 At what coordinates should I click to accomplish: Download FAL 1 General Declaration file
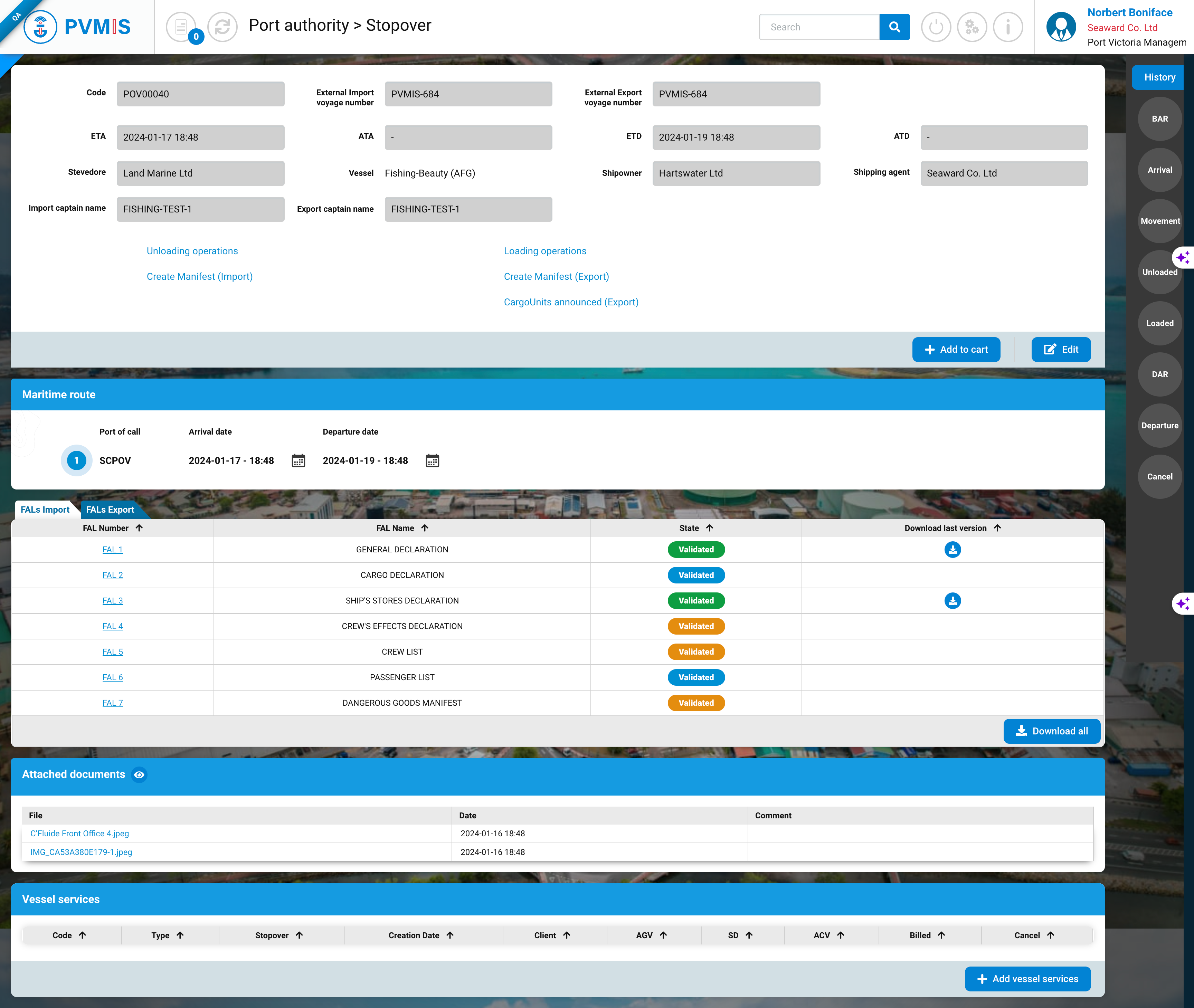[x=952, y=550]
